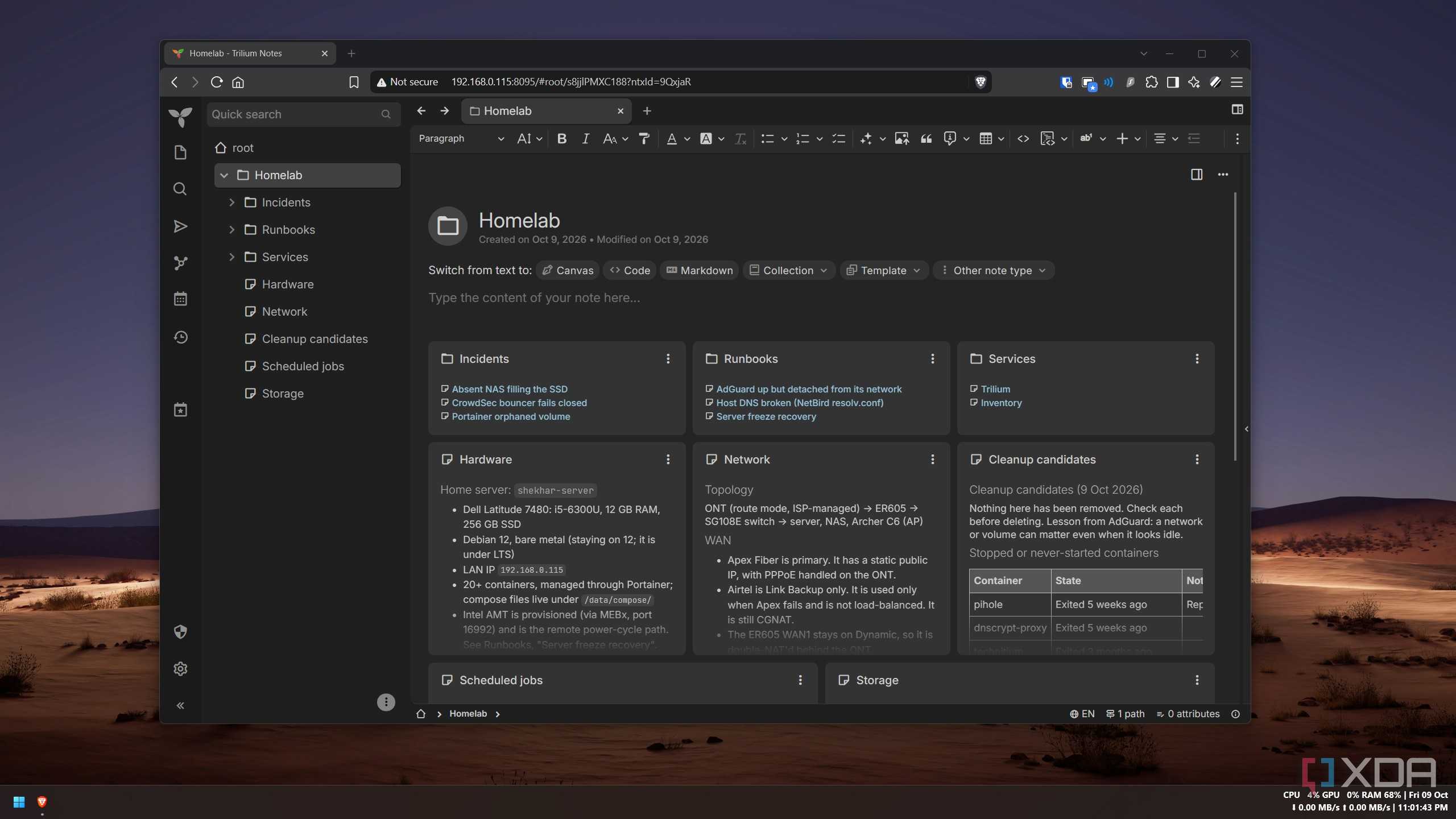Open Hardware note in the tree
Image resolution: width=1456 pixels, height=819 pixels.
click(287, 284)
